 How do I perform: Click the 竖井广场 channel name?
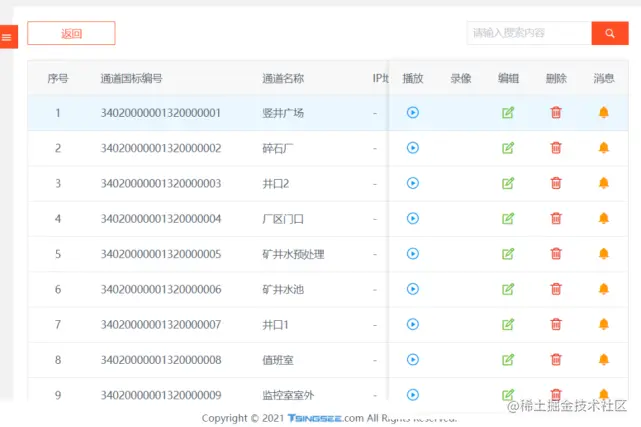coord(283,113)
